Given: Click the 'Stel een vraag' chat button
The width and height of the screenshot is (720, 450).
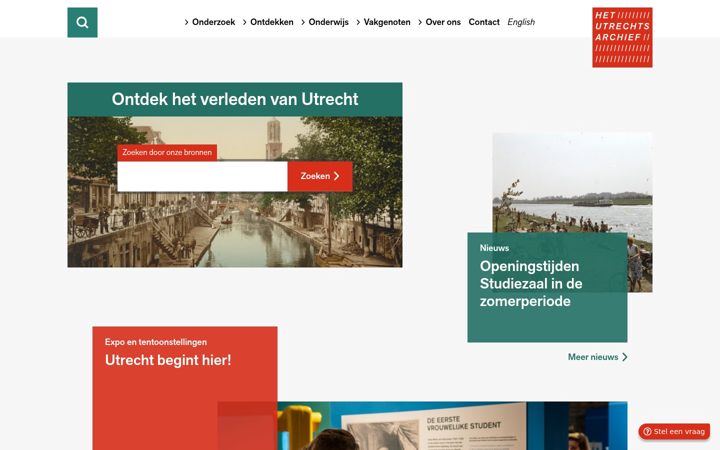Looking at the screenshot, I should pos(674,432).
